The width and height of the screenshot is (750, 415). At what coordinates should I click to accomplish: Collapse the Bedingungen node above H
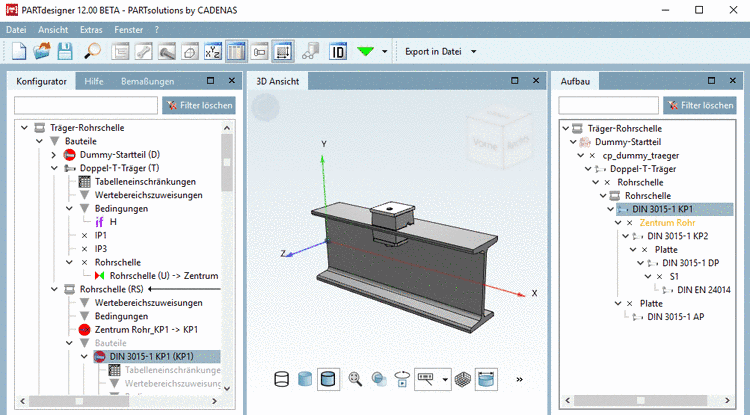point(69,208)
